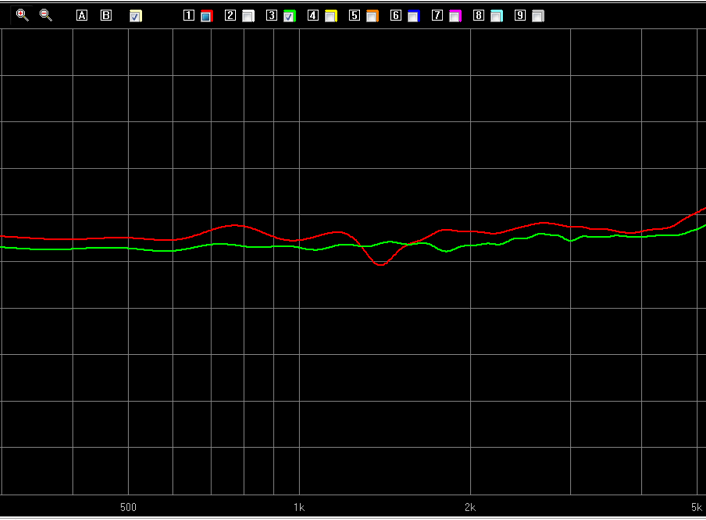
Task: Select curve slot number 2
Action: click(230, 16)
